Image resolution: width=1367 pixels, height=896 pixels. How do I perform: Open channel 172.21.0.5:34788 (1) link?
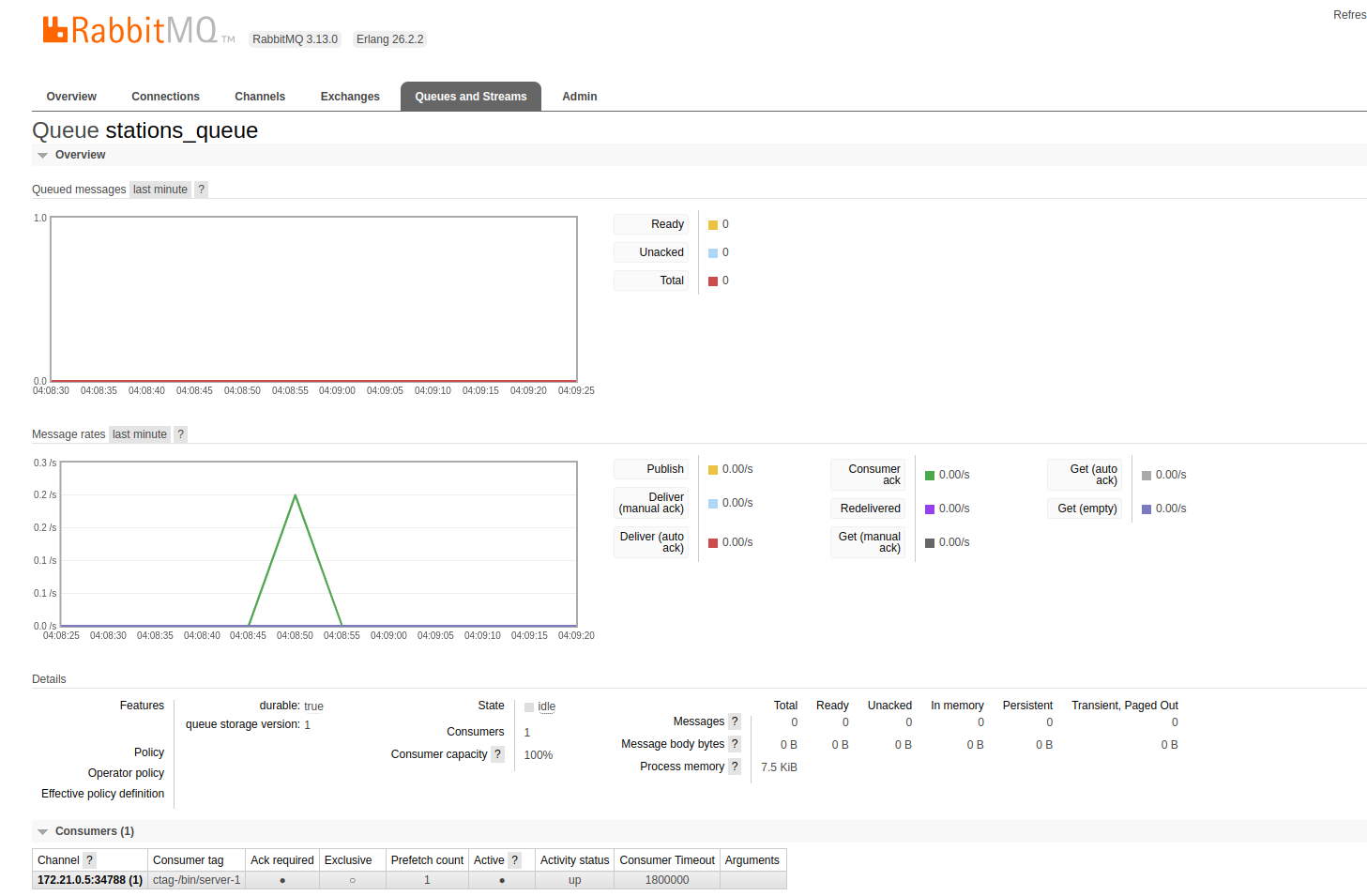pos(90,880)
